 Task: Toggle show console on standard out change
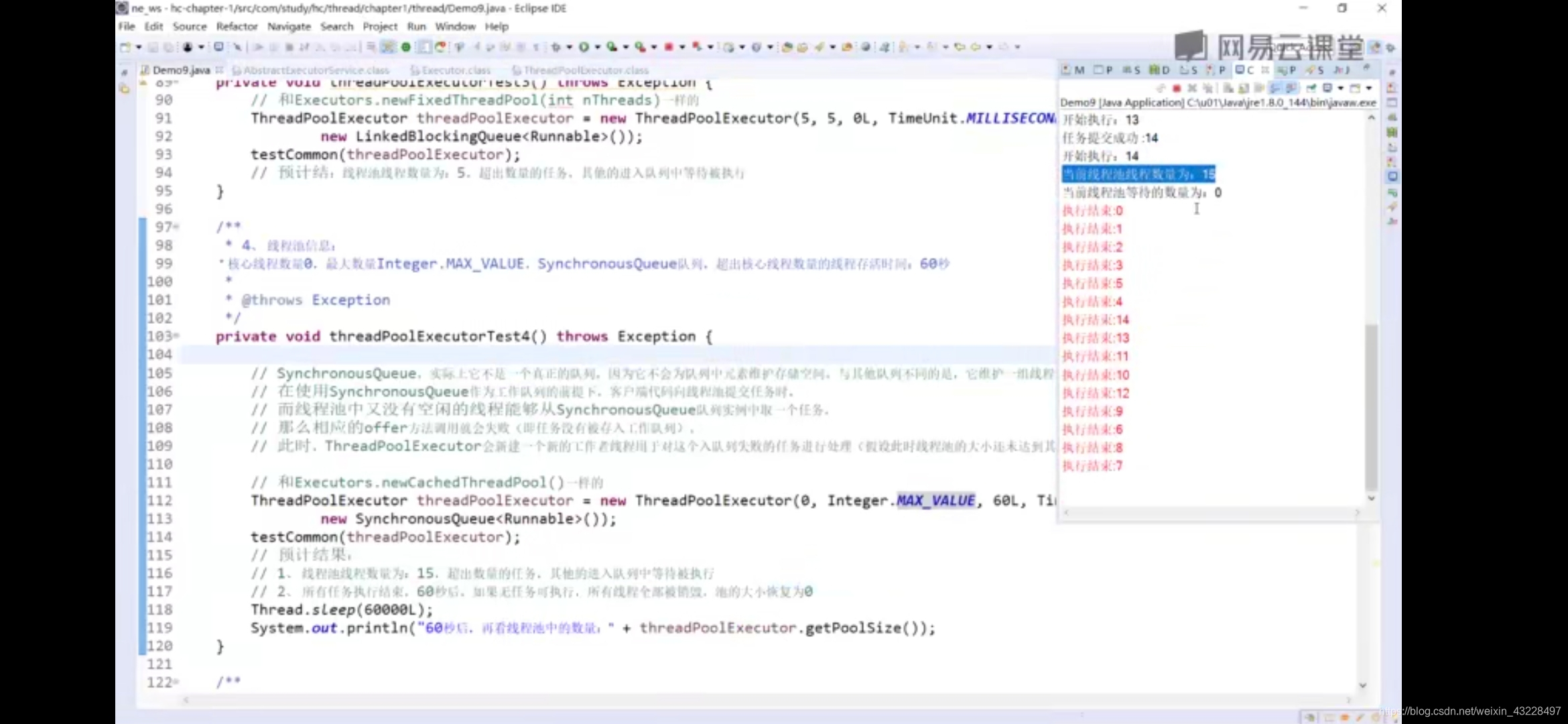(1275, 88)
